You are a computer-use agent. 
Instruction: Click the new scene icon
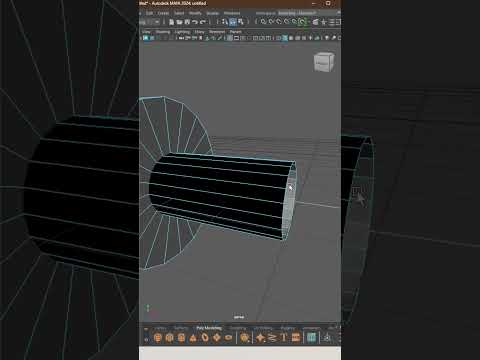click(x=171, y=22)
